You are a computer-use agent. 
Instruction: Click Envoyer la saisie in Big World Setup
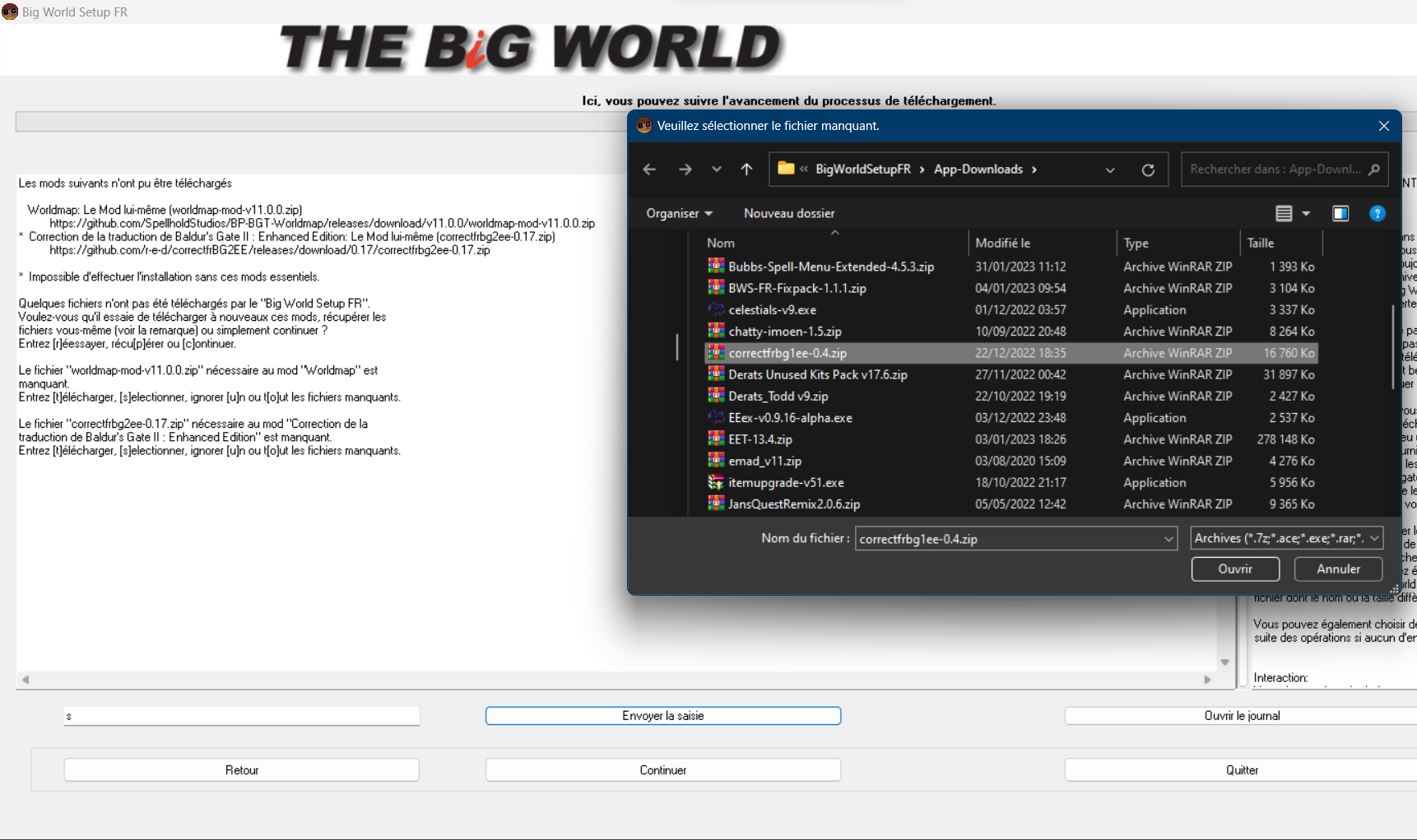[663, 716]
